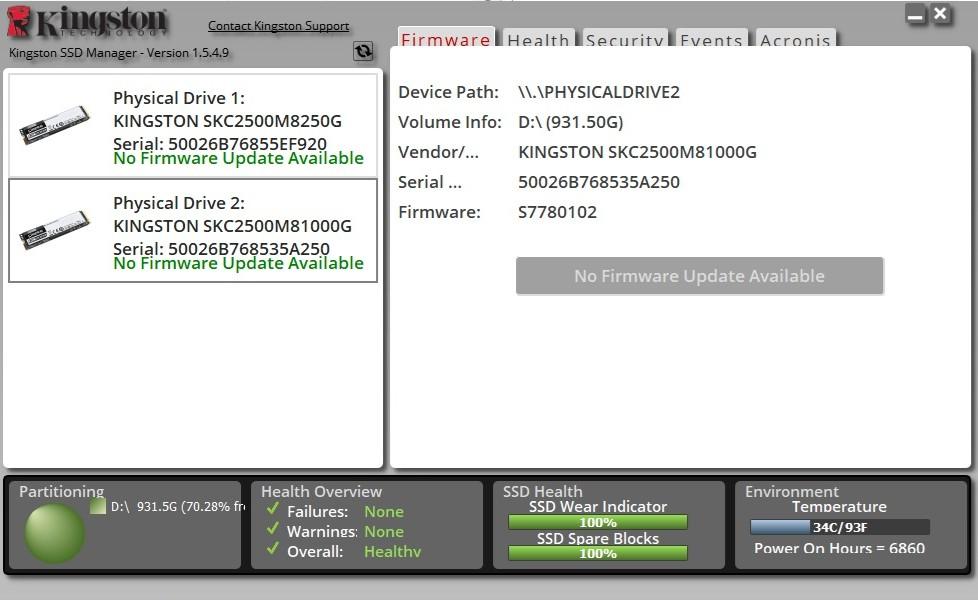Click the Failures checkmark icon
The height and width of the screenshot is (600, 978).
(x=273, y=509)
